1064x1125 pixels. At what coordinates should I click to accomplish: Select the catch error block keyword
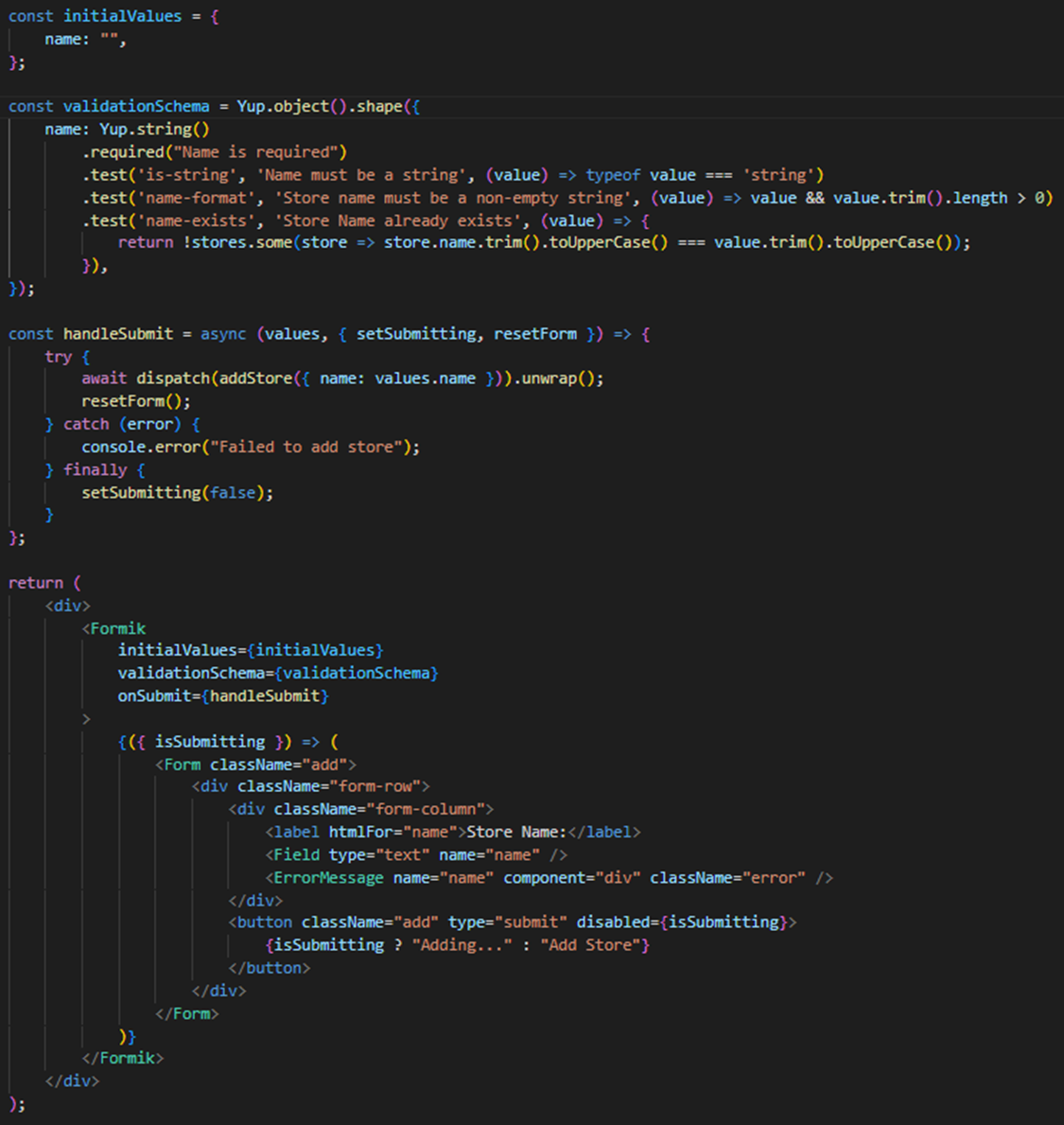coord(86,423)
